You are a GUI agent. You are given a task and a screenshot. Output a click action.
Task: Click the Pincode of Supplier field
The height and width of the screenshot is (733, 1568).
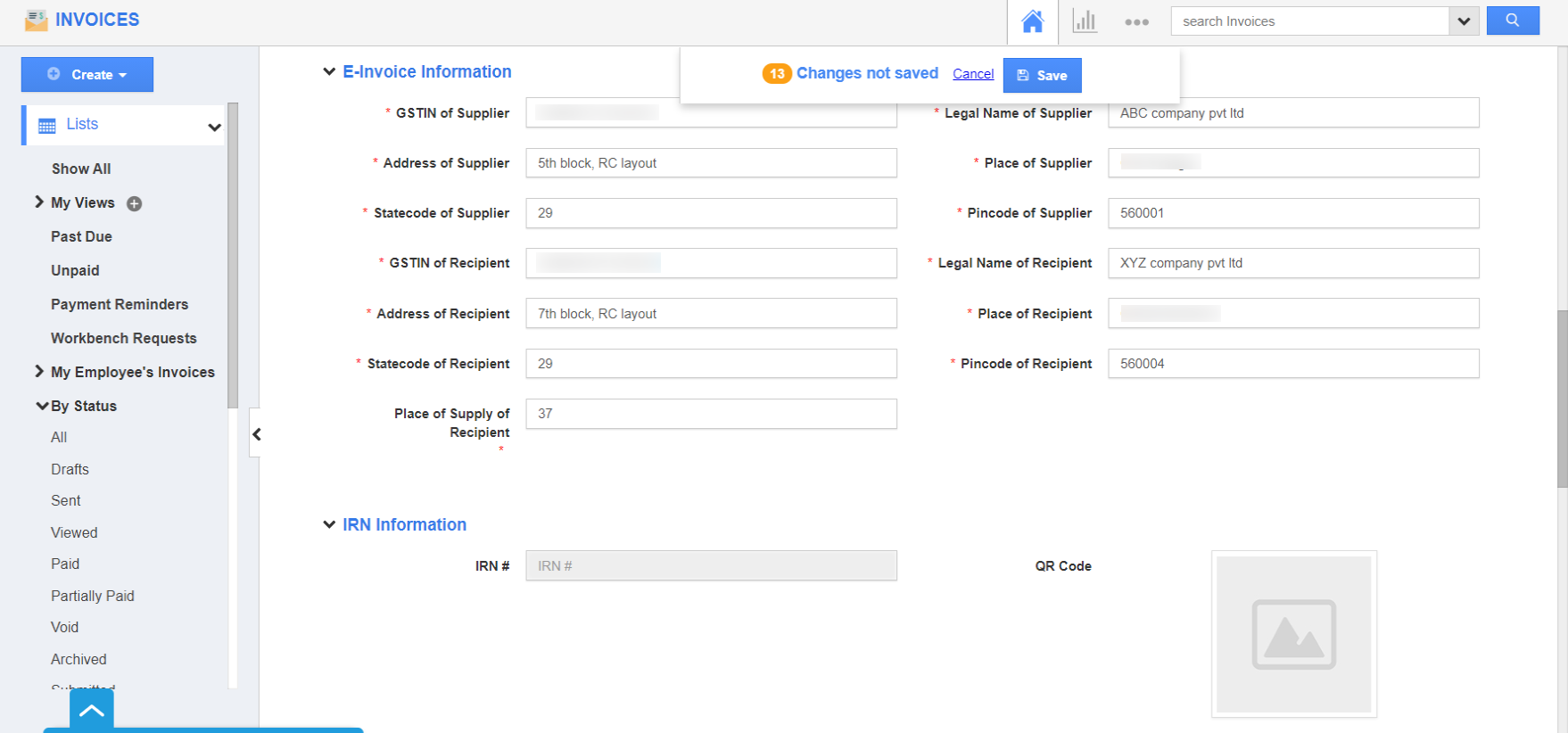(1292, 213)
